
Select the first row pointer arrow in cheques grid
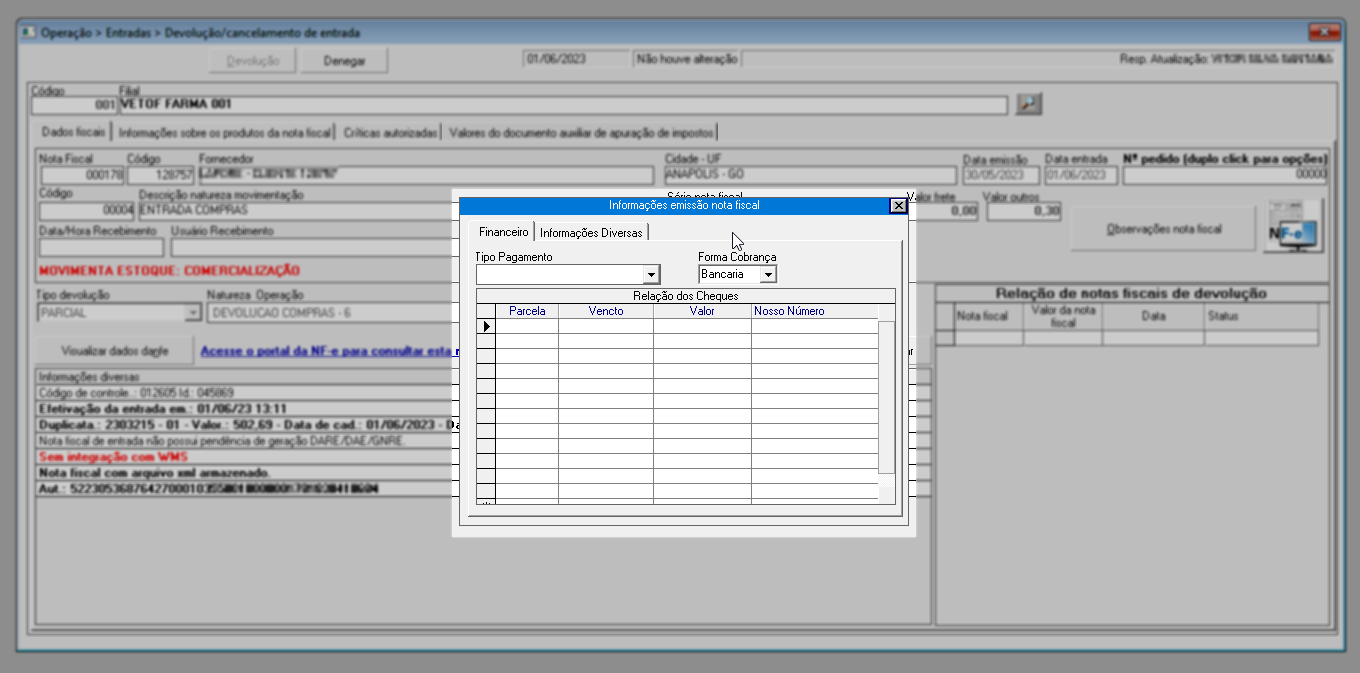click(x=486, y=326)
